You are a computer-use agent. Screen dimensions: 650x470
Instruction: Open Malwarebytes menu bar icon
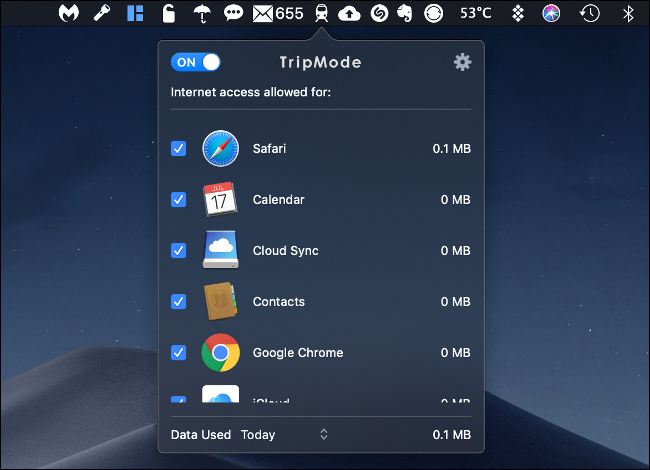[x=68, y=13]
